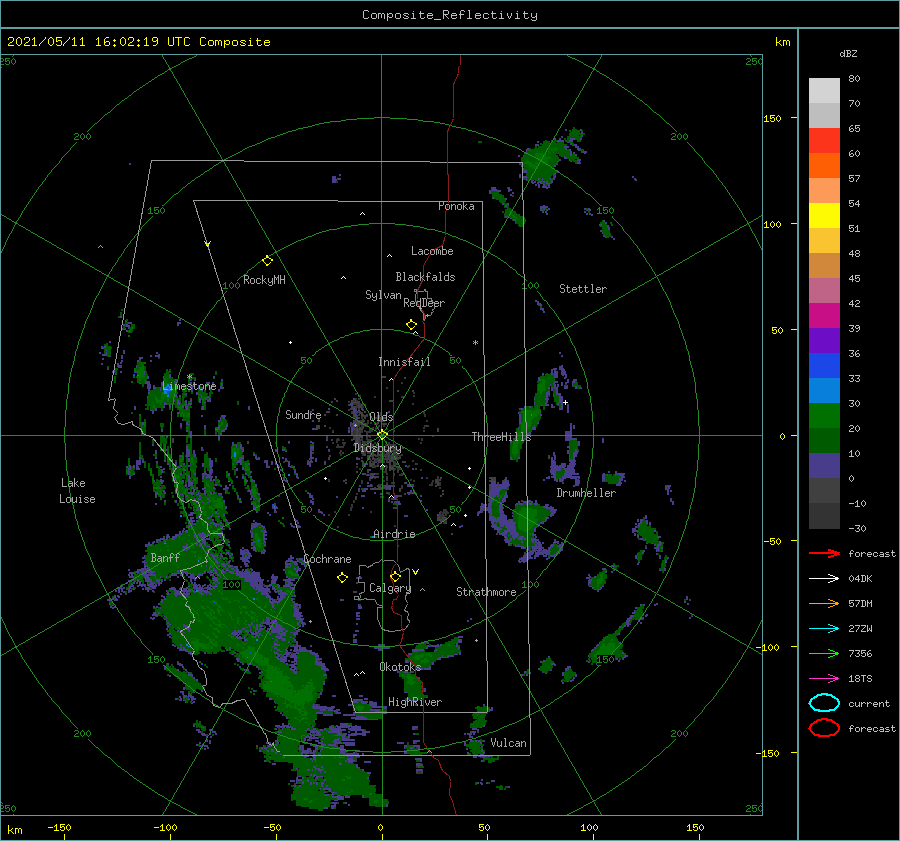The image size is (900, 841).
Task: Click the HighRiver city label
Action: [415, 702]
